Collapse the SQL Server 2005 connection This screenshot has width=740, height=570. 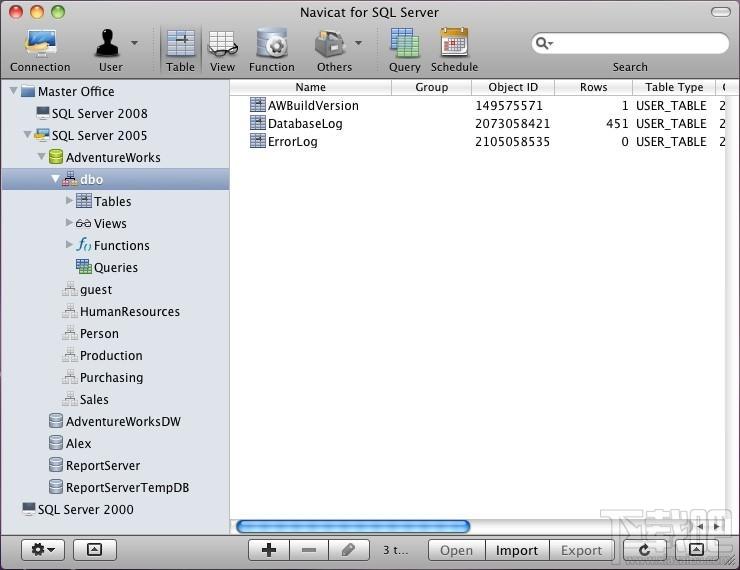28,135
